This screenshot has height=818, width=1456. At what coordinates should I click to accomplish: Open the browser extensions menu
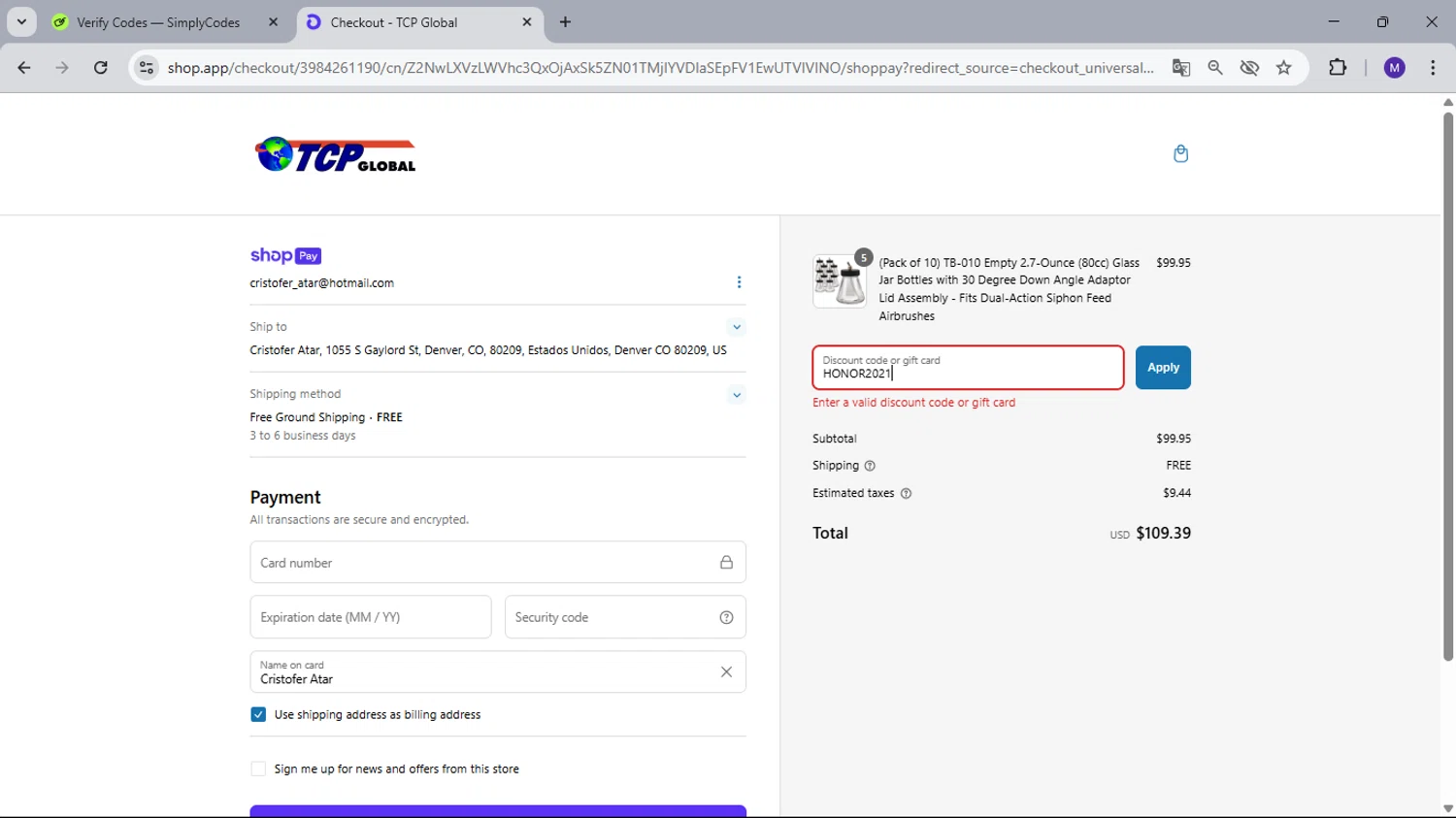[x=1338, y=68]
